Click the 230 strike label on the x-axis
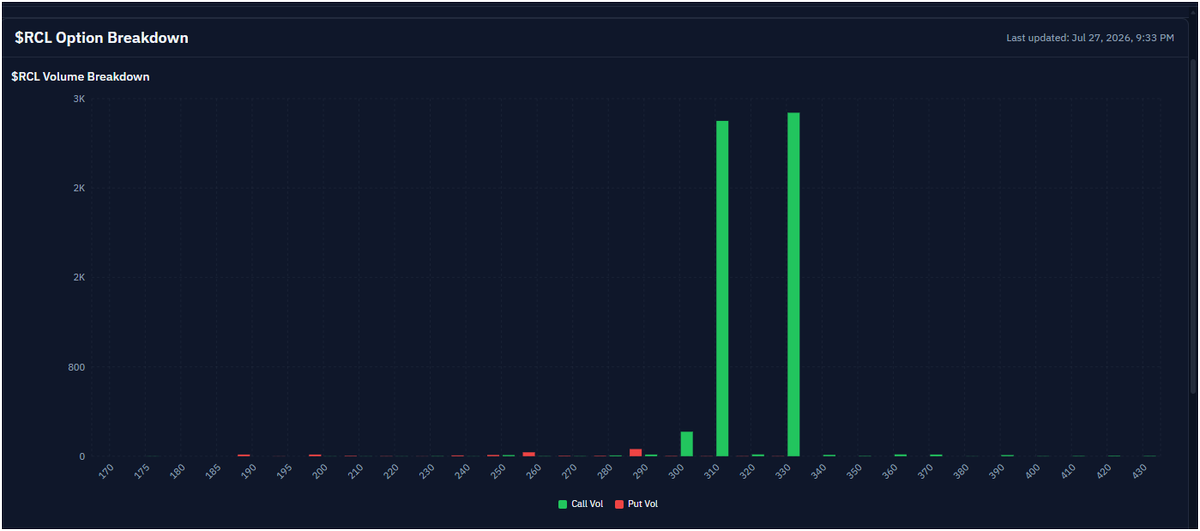 (426, 471)
